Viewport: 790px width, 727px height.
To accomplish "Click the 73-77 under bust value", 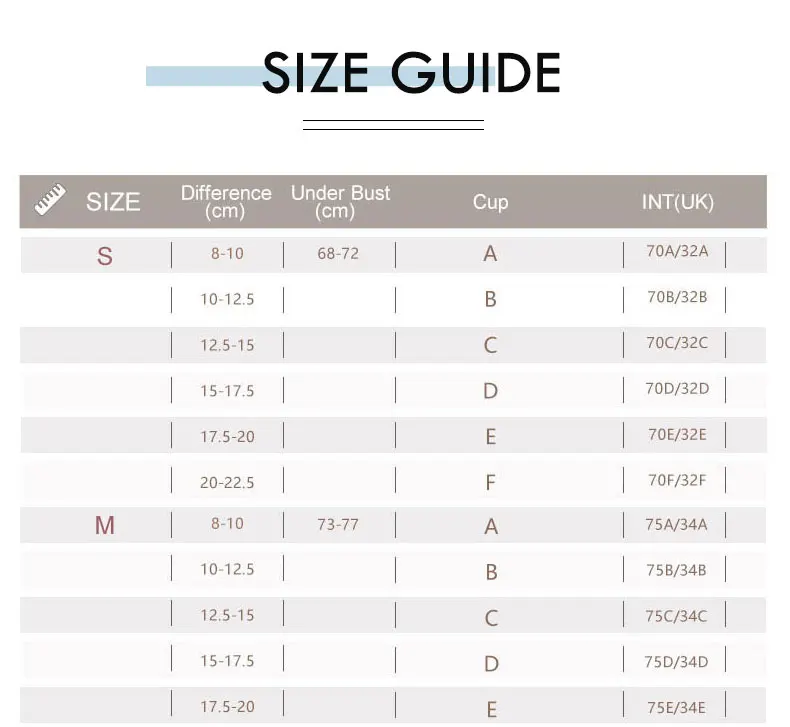I will (338, 524).
